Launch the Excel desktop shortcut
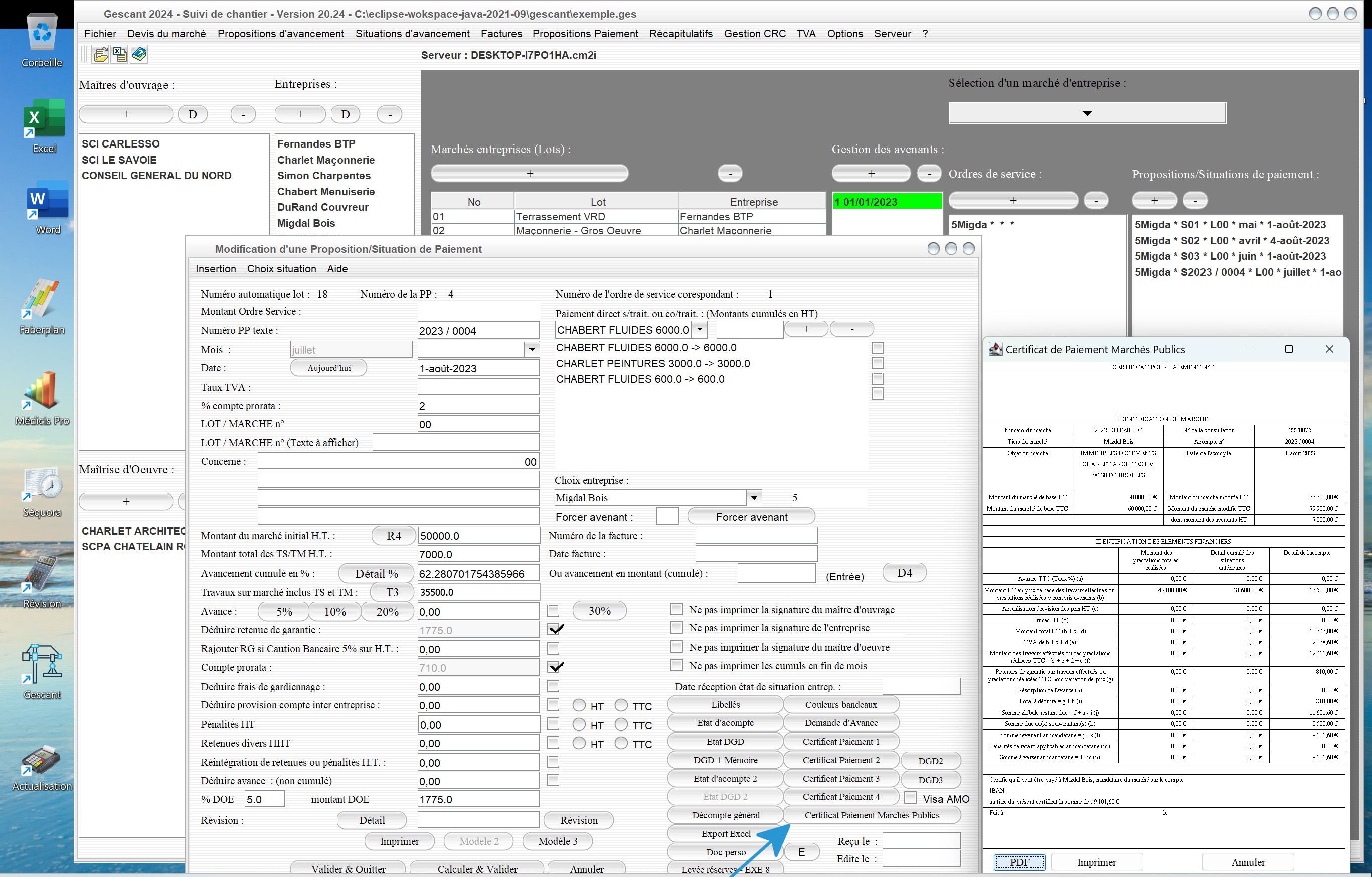 pyautogui.click(x=44, y=126)
